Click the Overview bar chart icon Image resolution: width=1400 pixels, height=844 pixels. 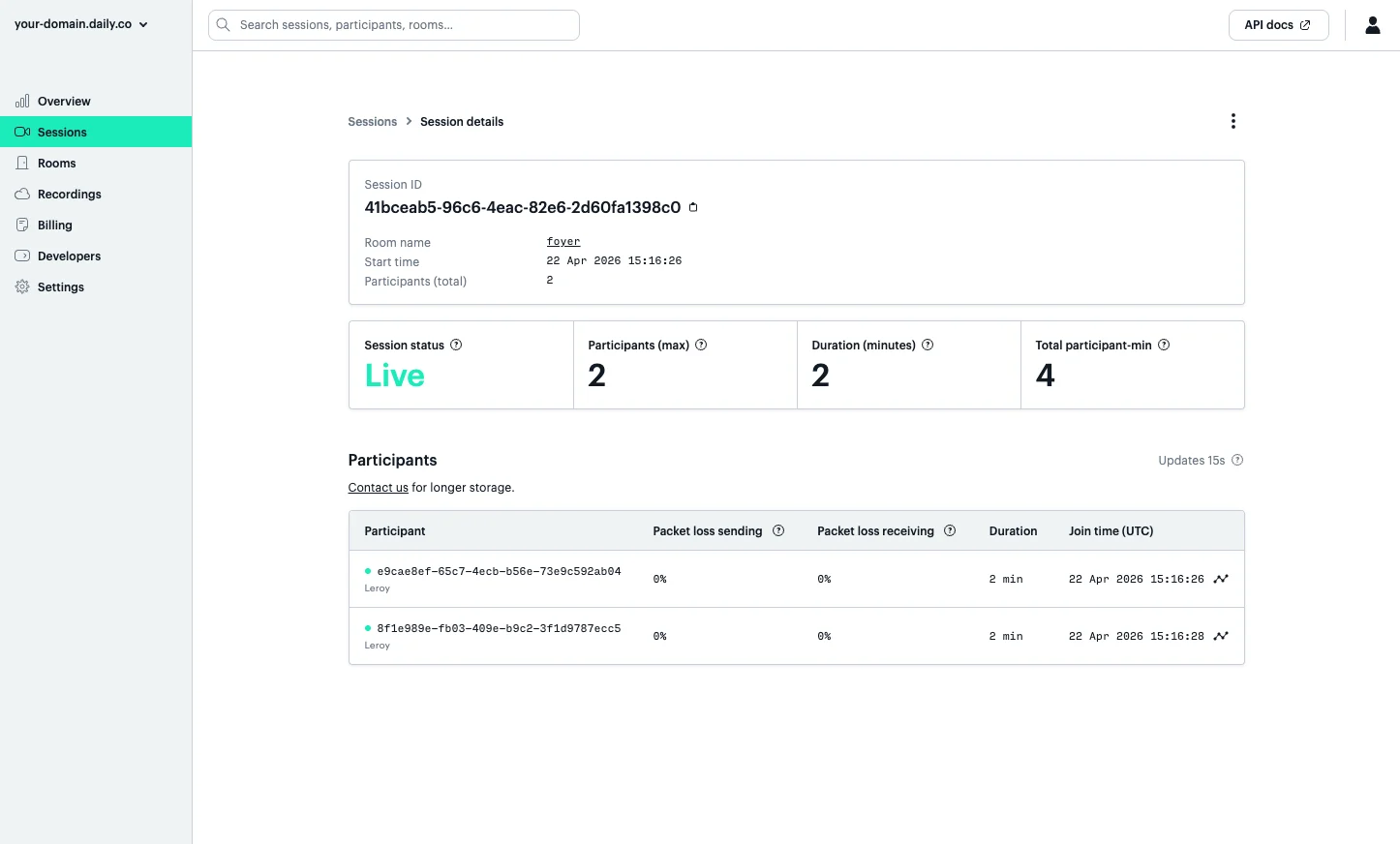point(22,101)
